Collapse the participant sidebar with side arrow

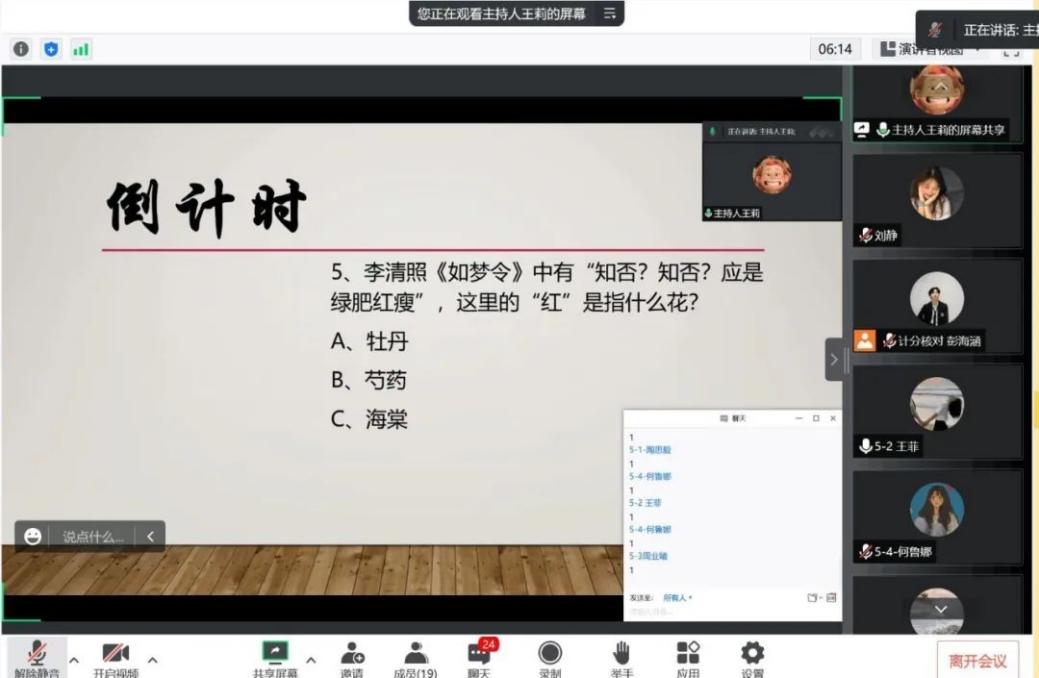point(834,359)
